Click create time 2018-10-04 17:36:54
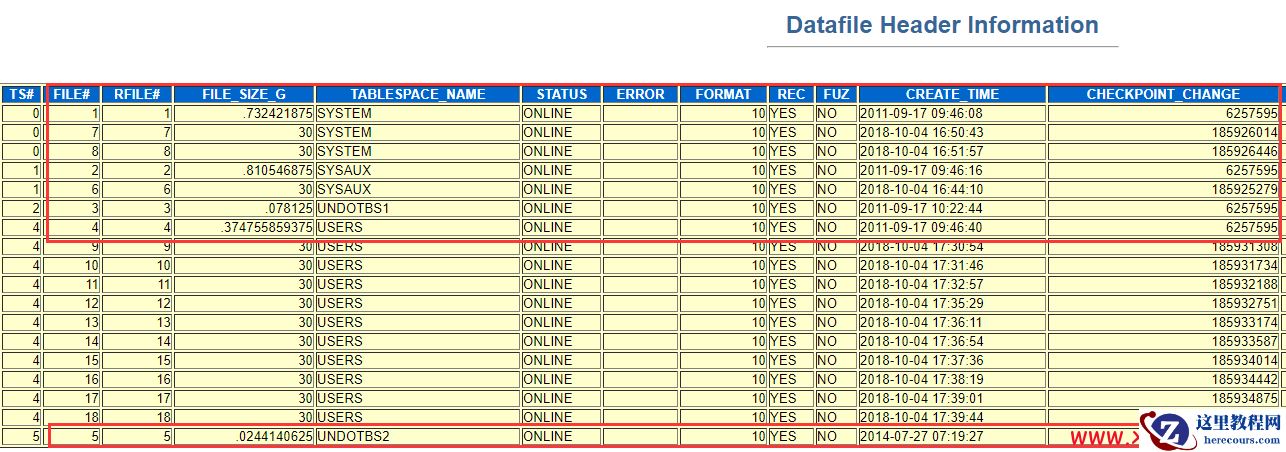 [922, 341]
